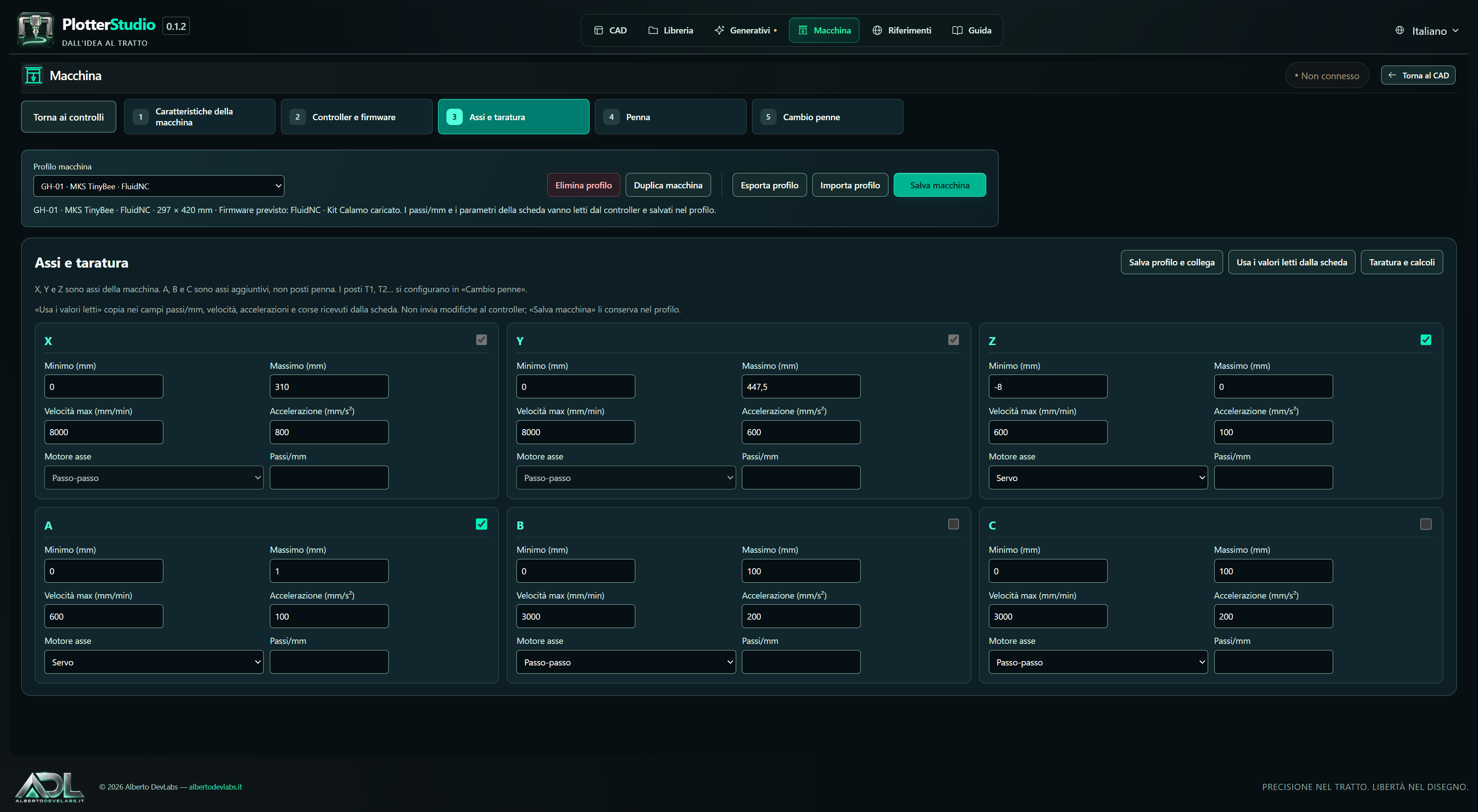Click the Y axis Massimo field showing 447,5

point(801,386)
